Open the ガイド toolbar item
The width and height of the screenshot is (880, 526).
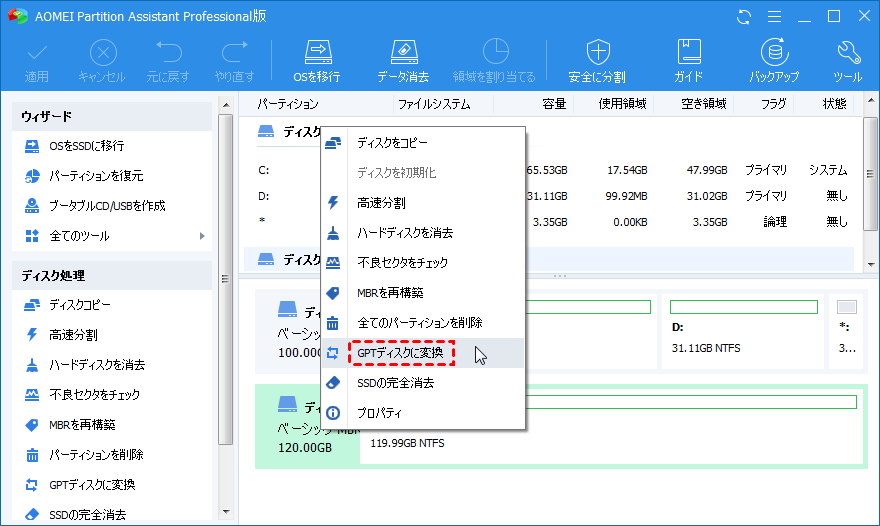(689, 60)
